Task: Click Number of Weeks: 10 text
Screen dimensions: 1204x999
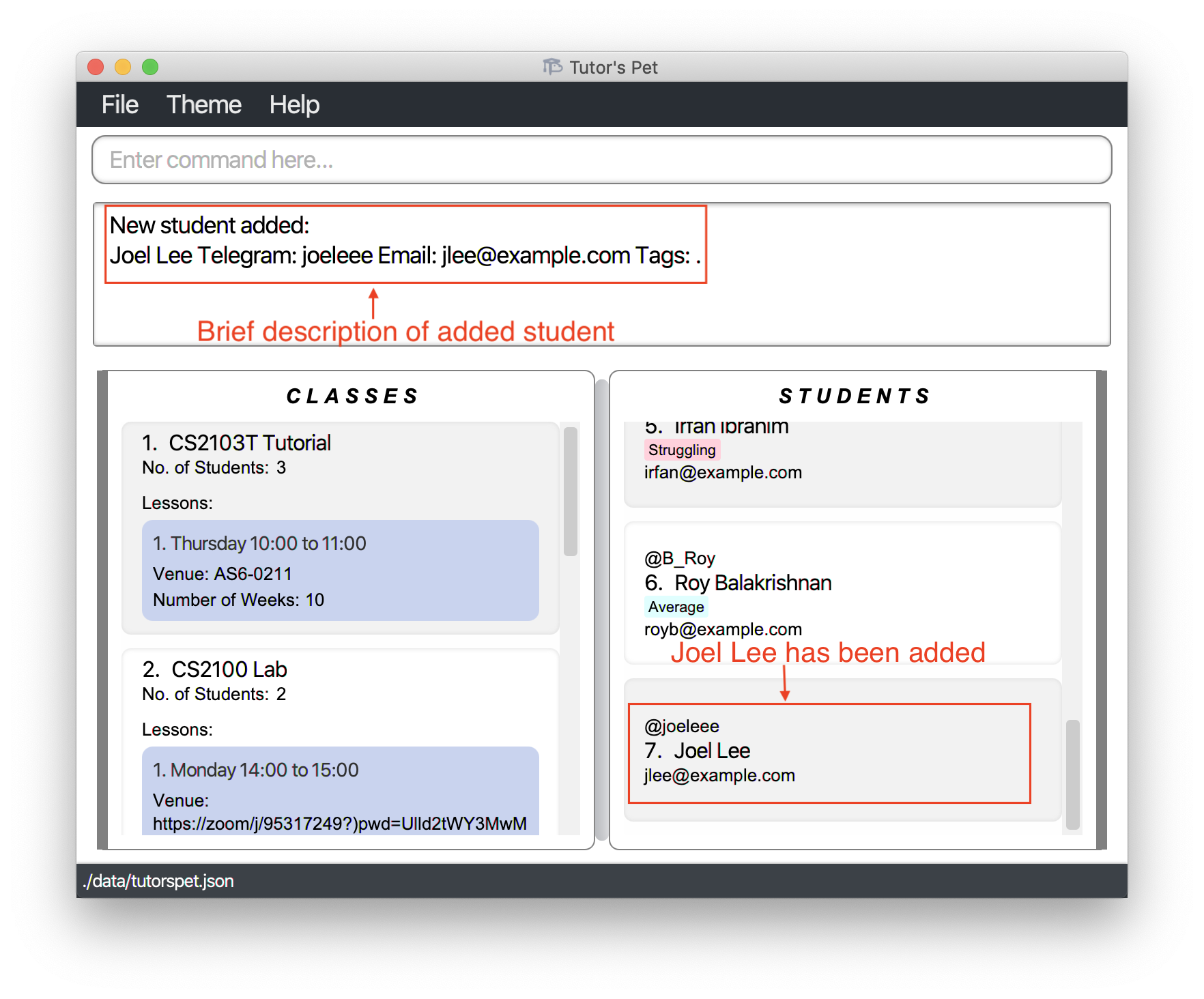Action: pyautogui.click(x=239, y=600)
